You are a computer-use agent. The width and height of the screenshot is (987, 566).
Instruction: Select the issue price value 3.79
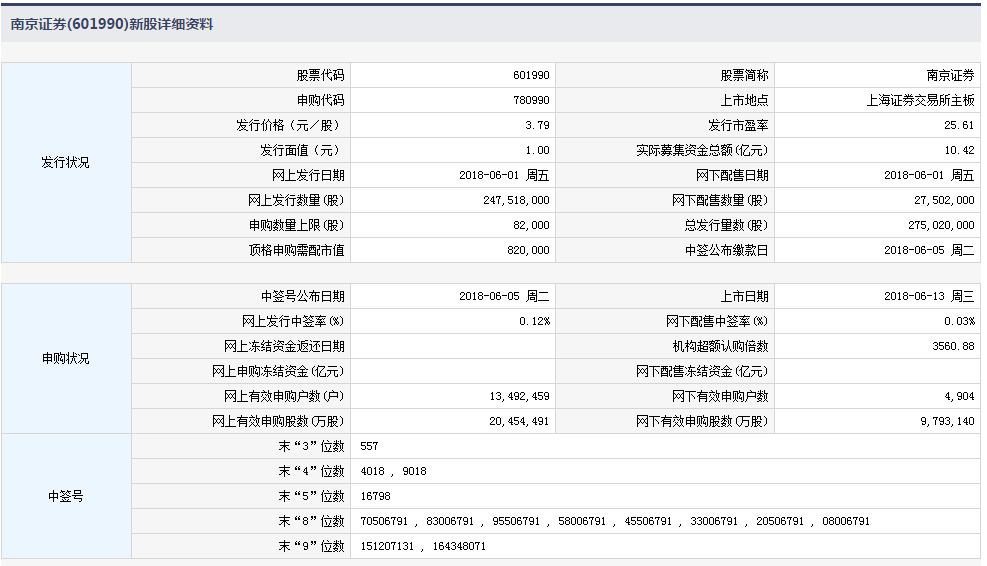537,125
